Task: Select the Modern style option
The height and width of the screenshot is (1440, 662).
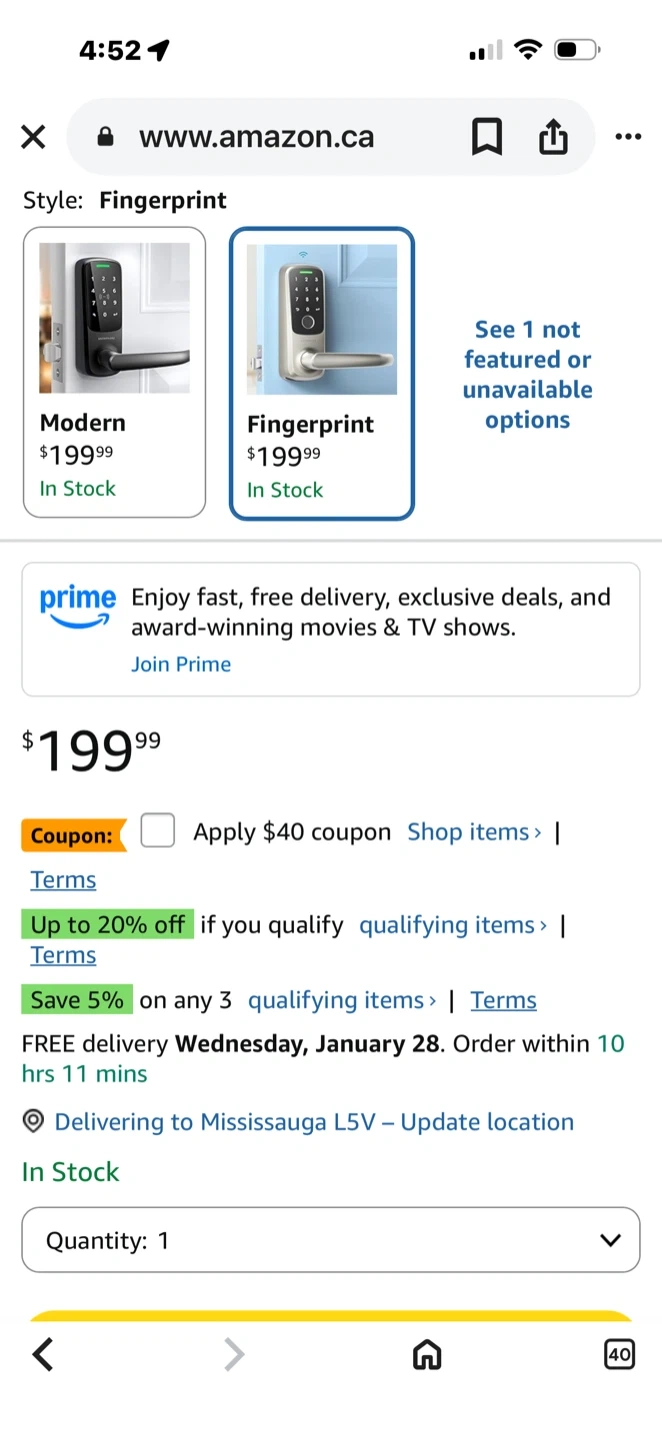Action: click(114, 372)
